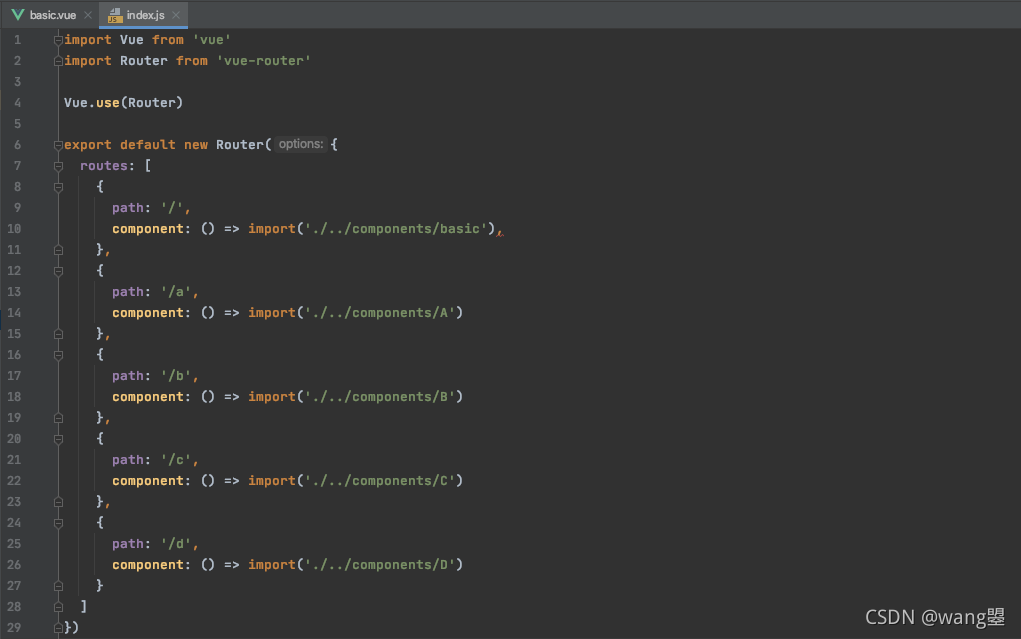
Task: Click the './../components/D' import path
Action: [380, 565]
